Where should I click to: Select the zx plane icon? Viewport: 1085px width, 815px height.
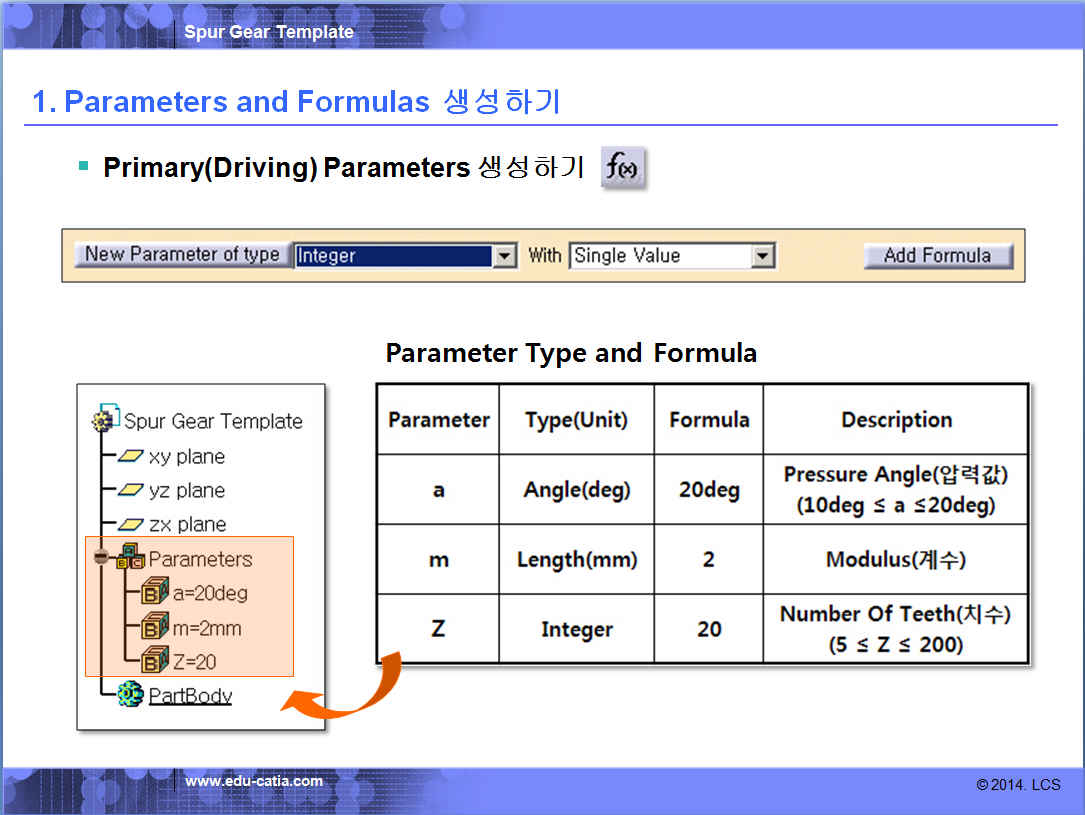[x=130, y=525]
